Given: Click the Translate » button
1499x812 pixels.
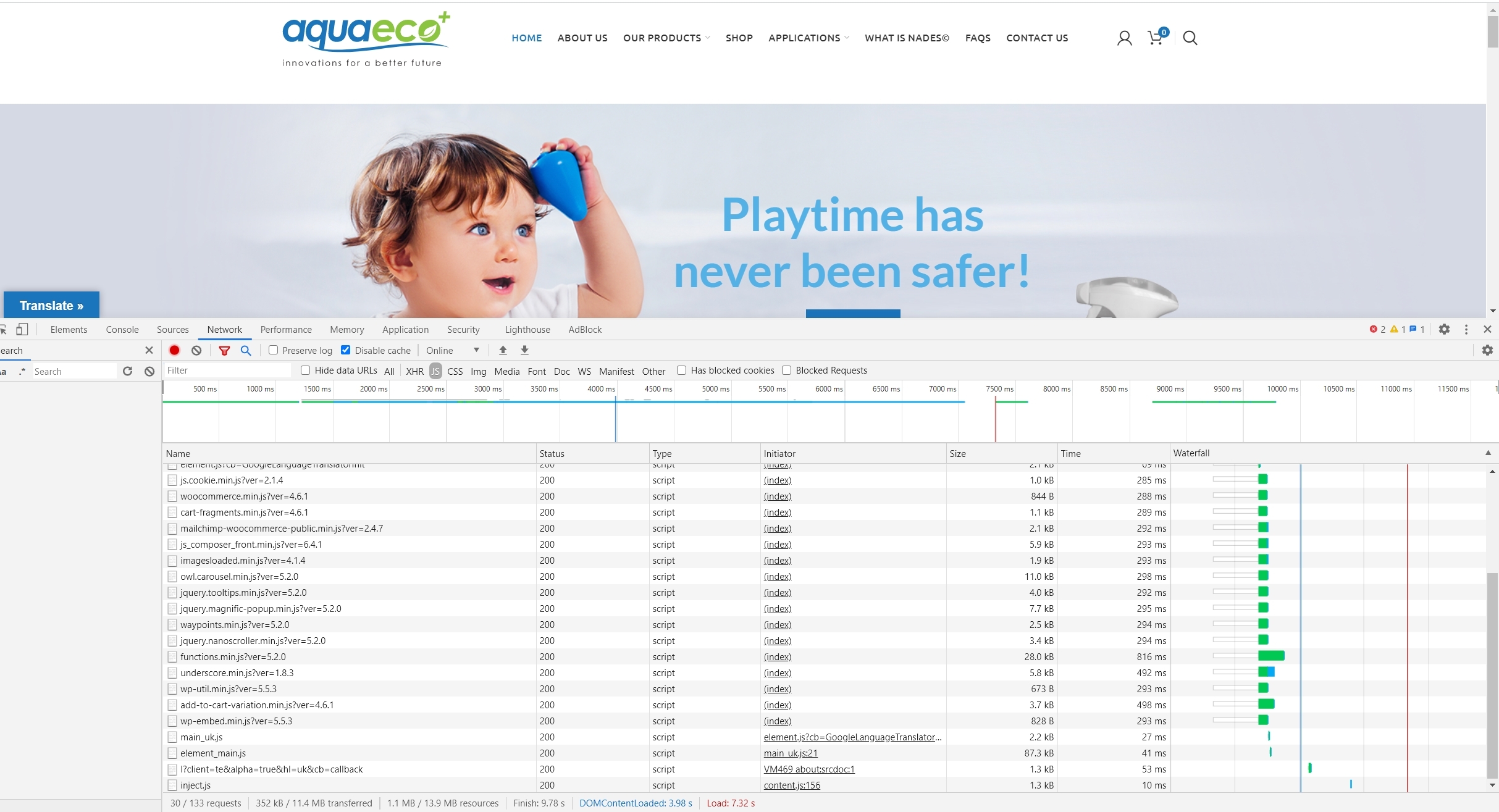Looking at the screenshot, I should (x=51, y=305).
